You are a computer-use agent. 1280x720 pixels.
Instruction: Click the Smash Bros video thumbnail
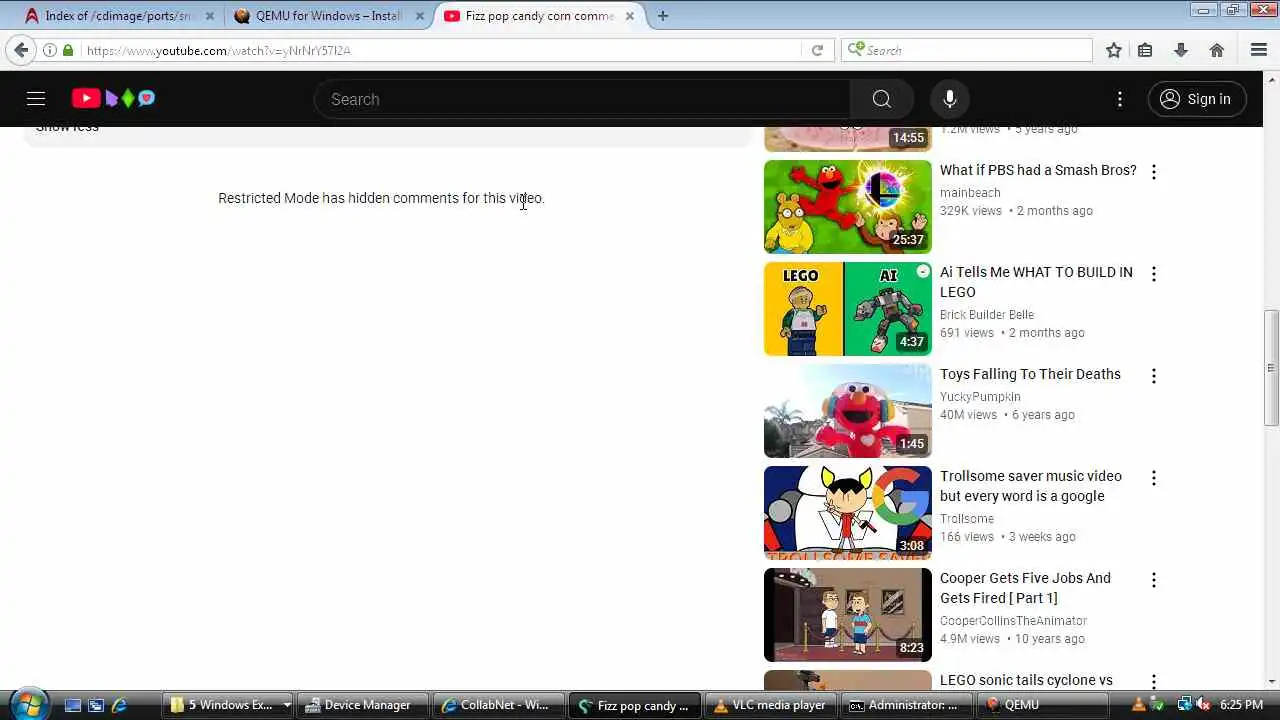pos(848,207)
